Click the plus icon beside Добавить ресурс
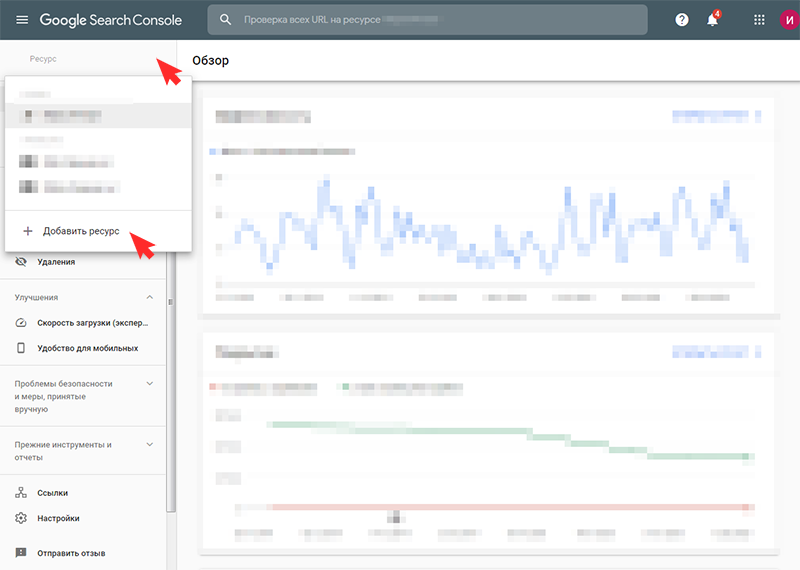Viewport: 800px width, 570px height. click(28, 231)
